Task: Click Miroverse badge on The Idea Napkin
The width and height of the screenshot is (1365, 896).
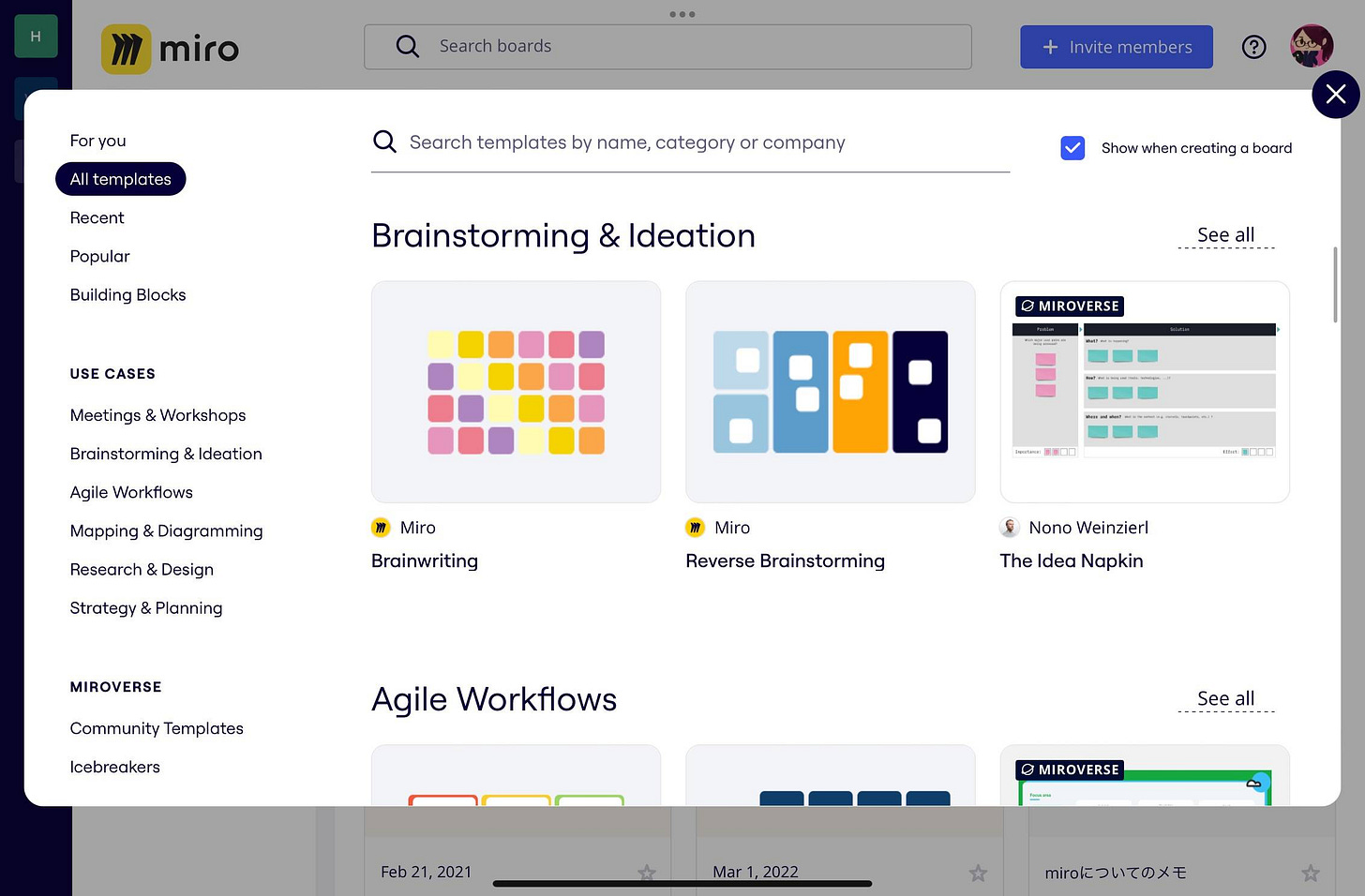Action: click(x=1070, y=306)
